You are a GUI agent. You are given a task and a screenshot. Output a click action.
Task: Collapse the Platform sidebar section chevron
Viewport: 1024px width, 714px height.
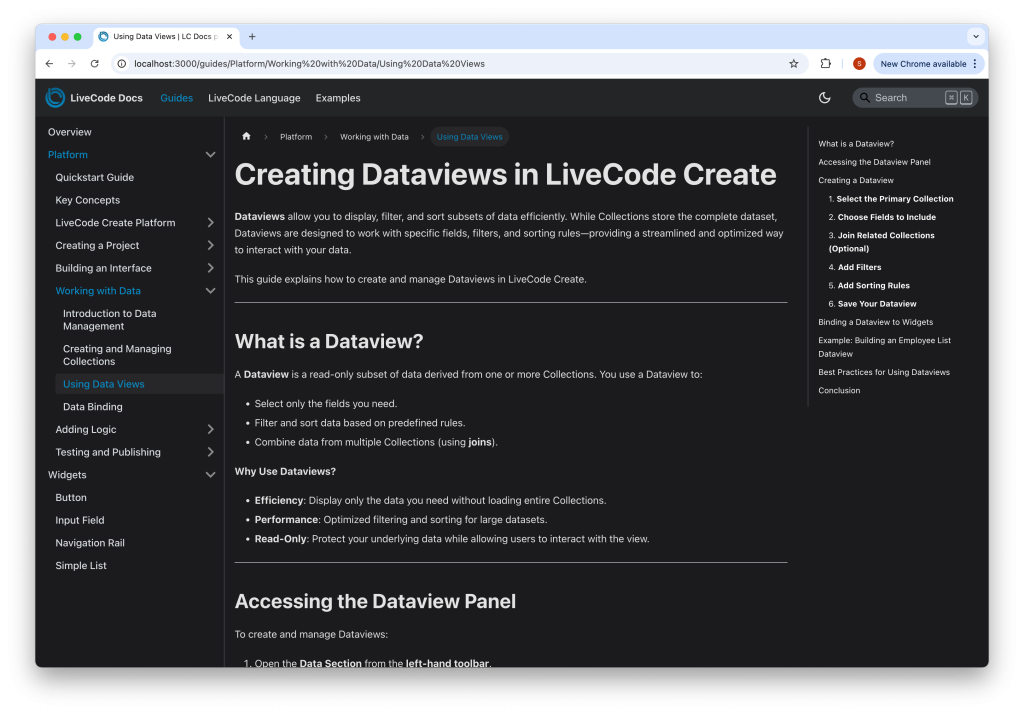coord(210,155)
